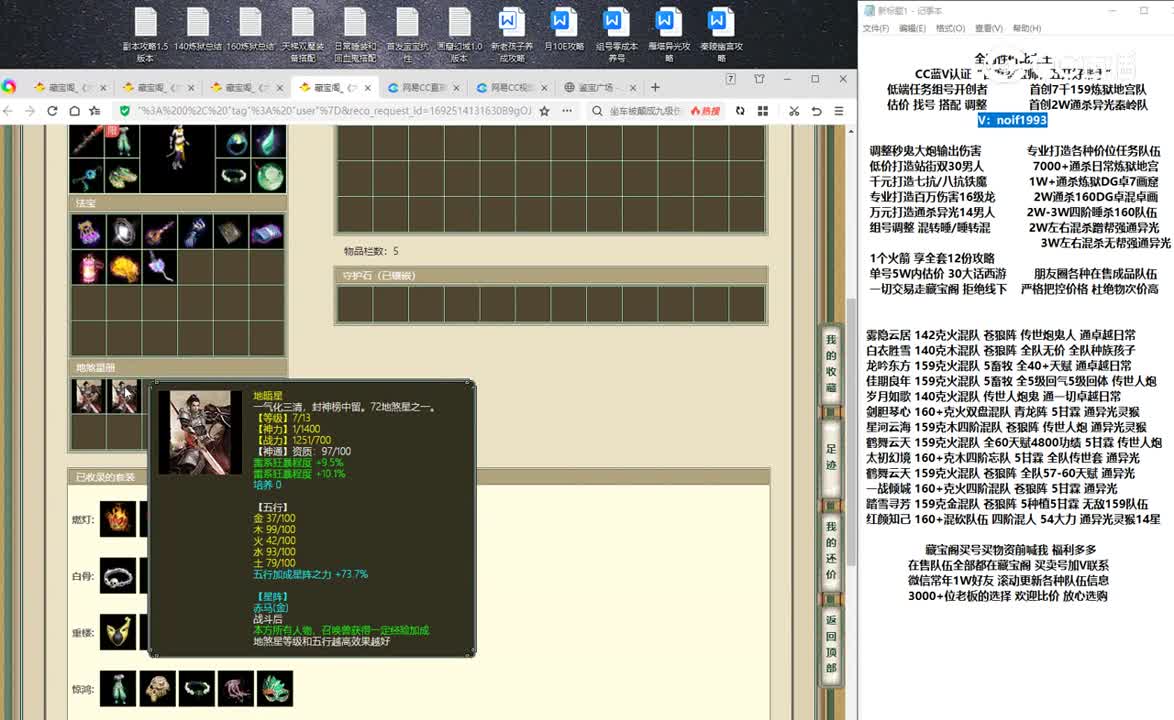Screen dimensions: 1174x720
Task: Focus the browser search box
Action: 644,111
